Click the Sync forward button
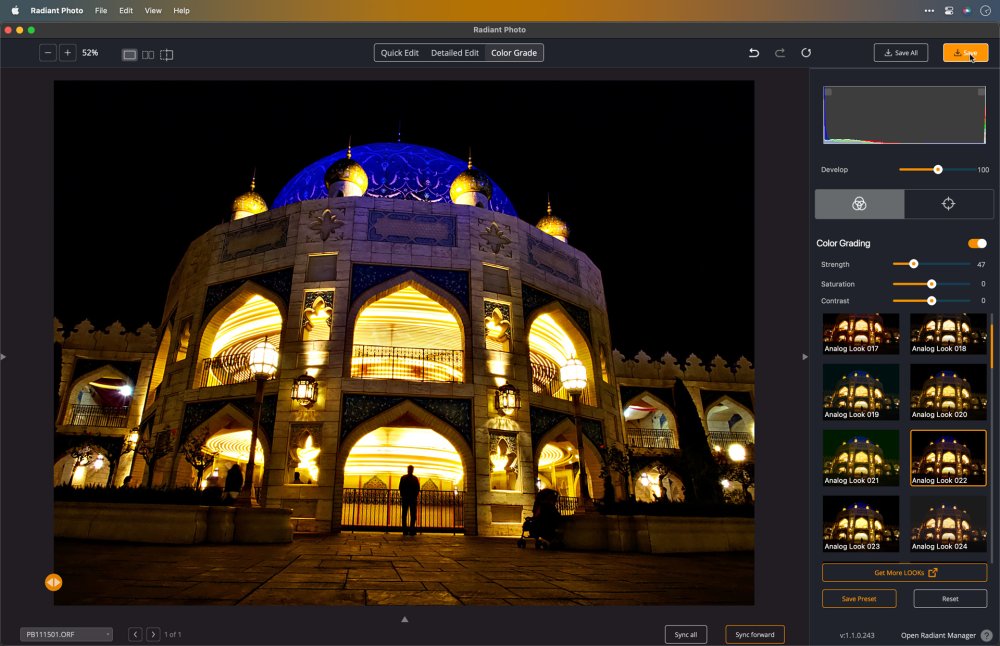The width and height of the screenshot is (1000, 646). click(754, 634)
